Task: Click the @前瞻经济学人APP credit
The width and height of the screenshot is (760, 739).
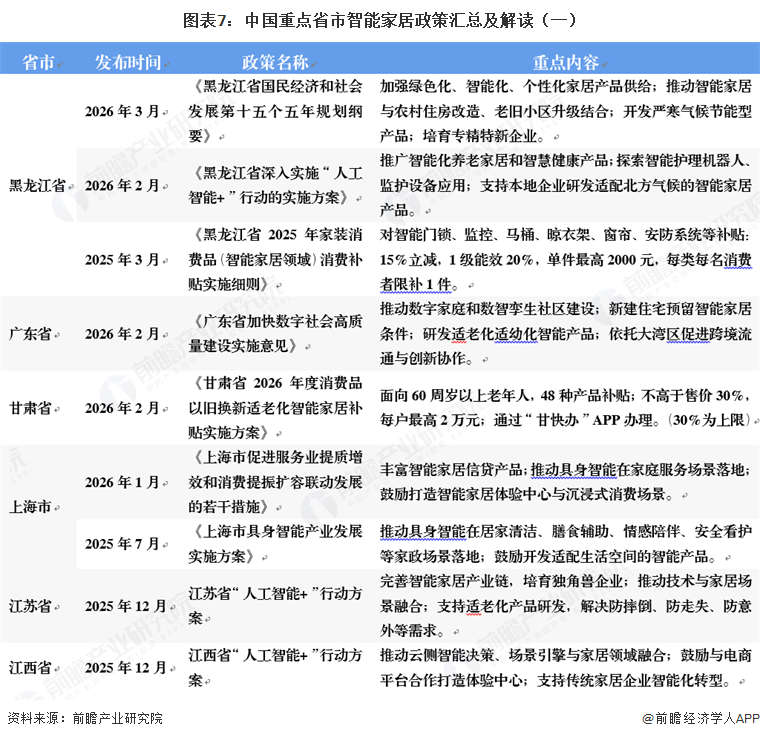Action: [701, 718]
